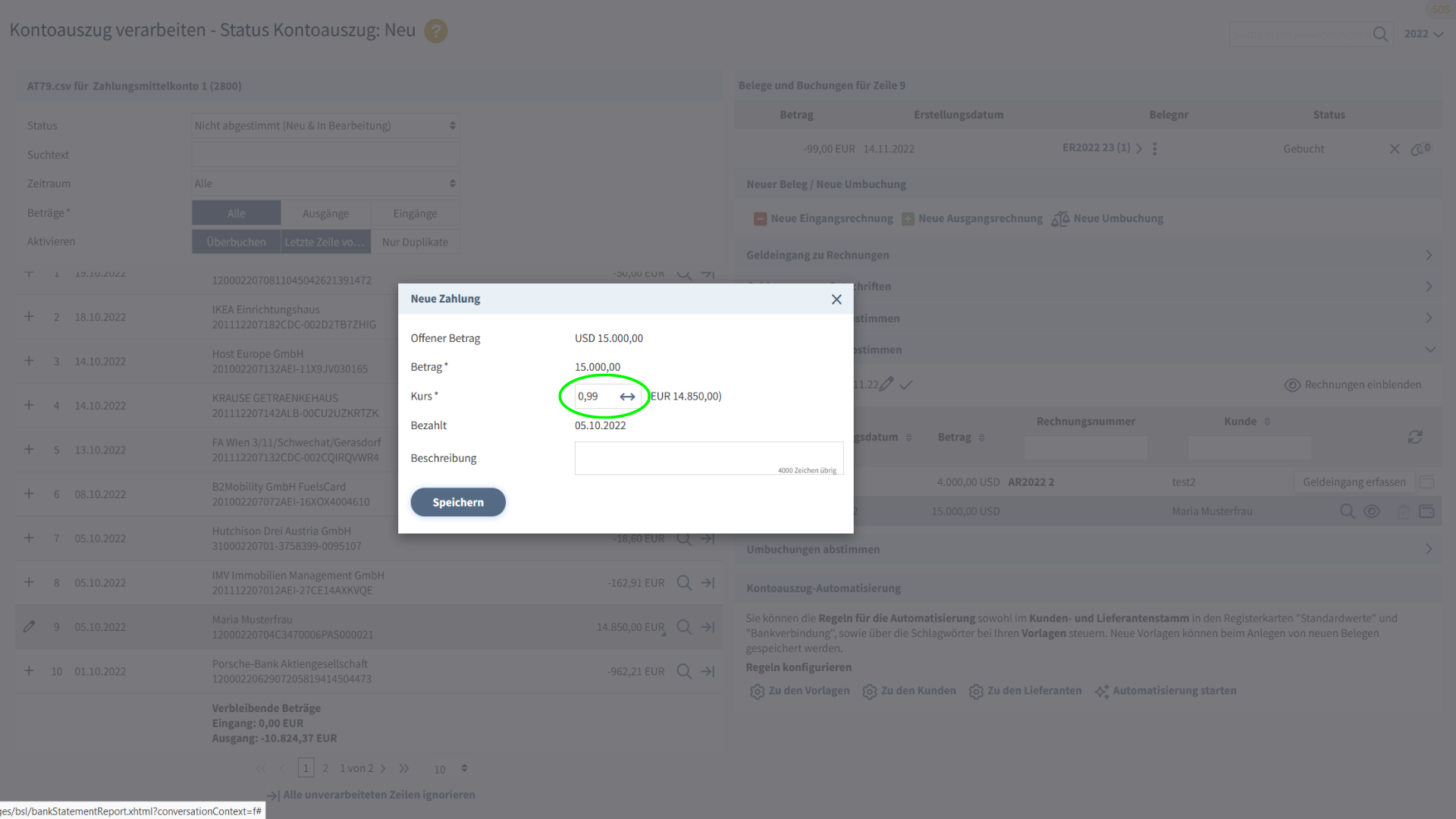Enable the Nur Duplikate toggle
This screenshot has width=1456, height=819.
[415, 242]
